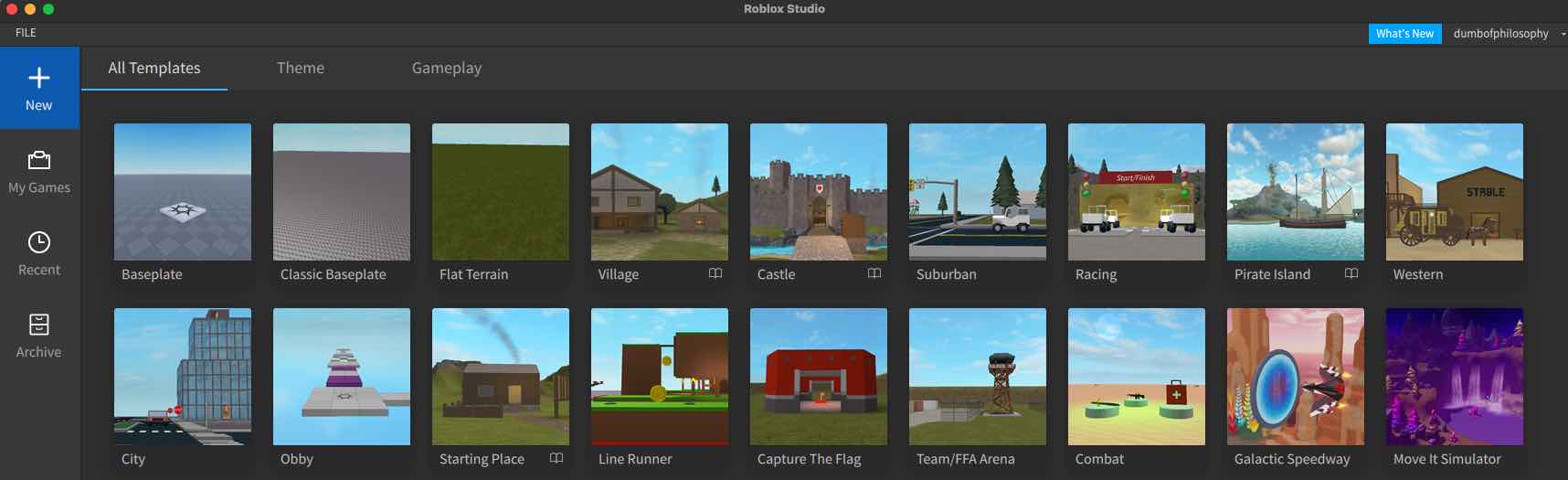Click the City text label
The image size is (1568, 480).
133,459
